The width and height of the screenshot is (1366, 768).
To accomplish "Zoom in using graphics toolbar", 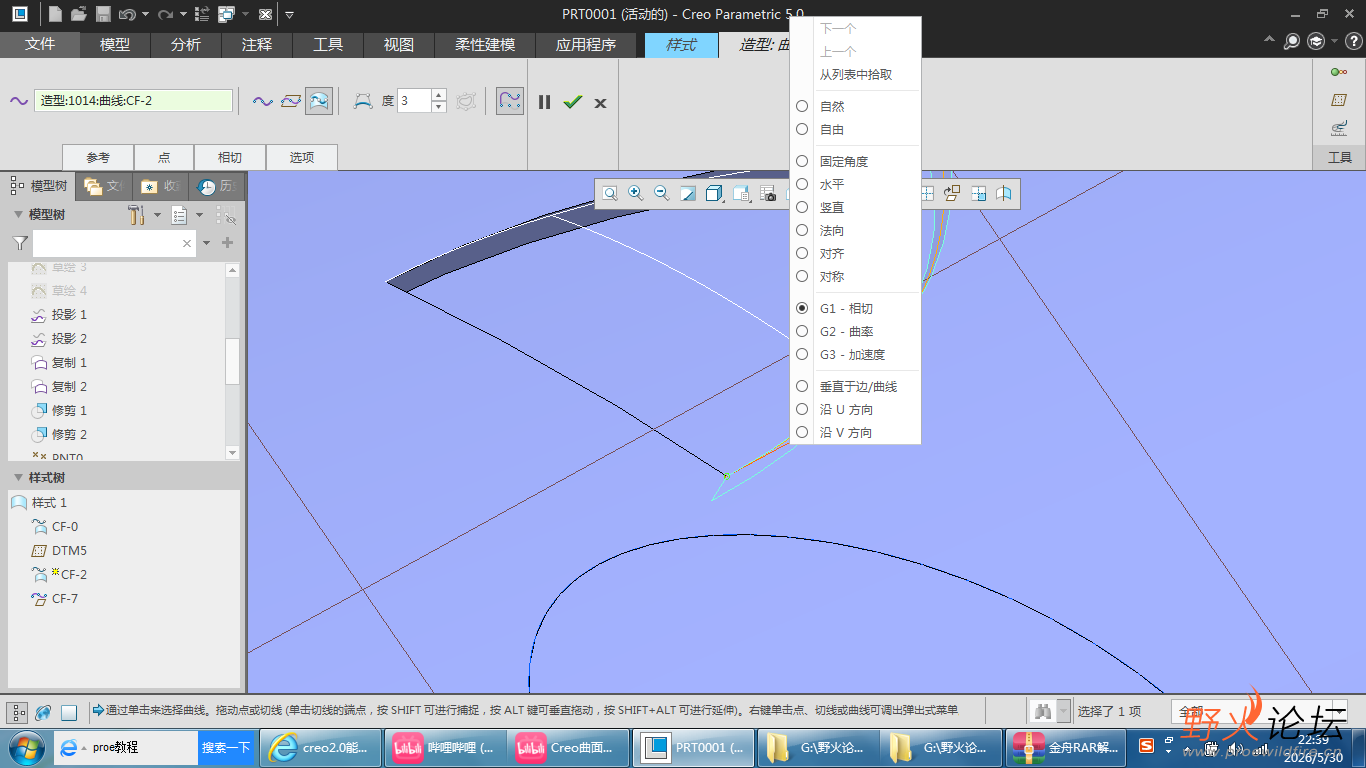I will tap(635, 193).
